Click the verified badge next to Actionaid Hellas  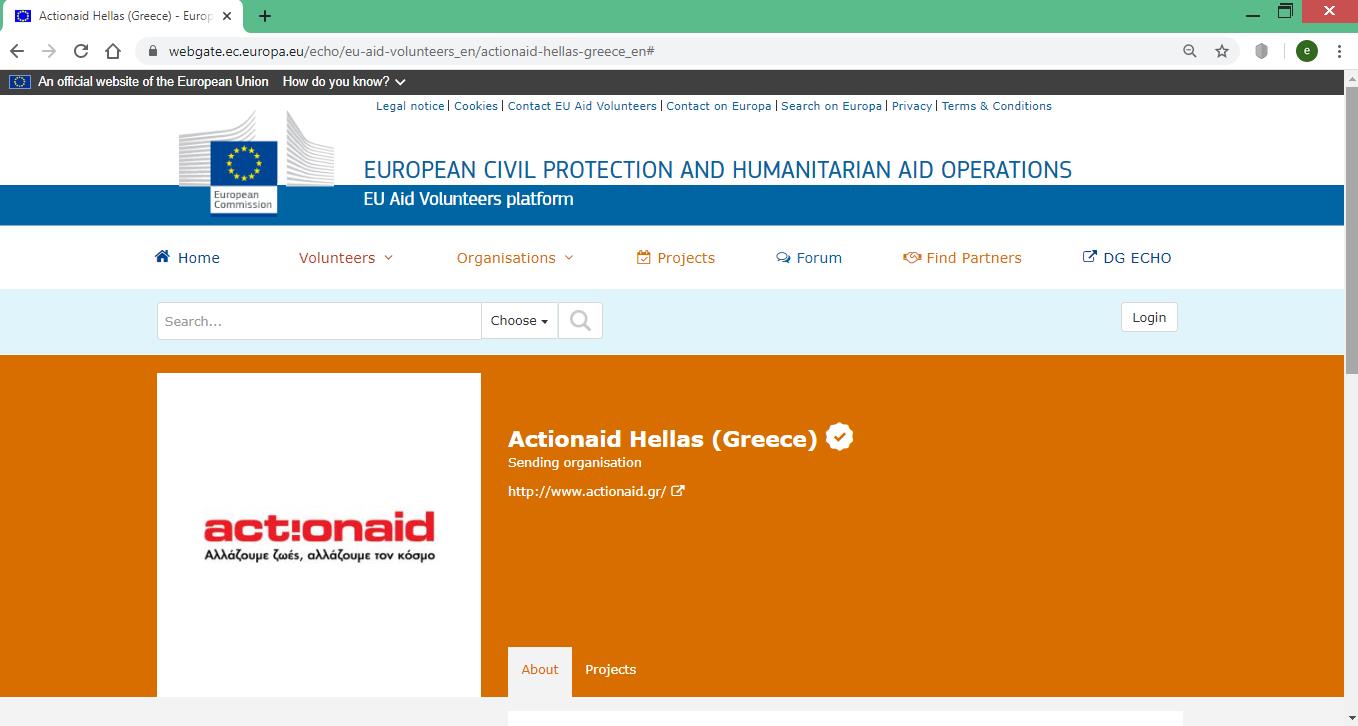click(x=840, y=437)
